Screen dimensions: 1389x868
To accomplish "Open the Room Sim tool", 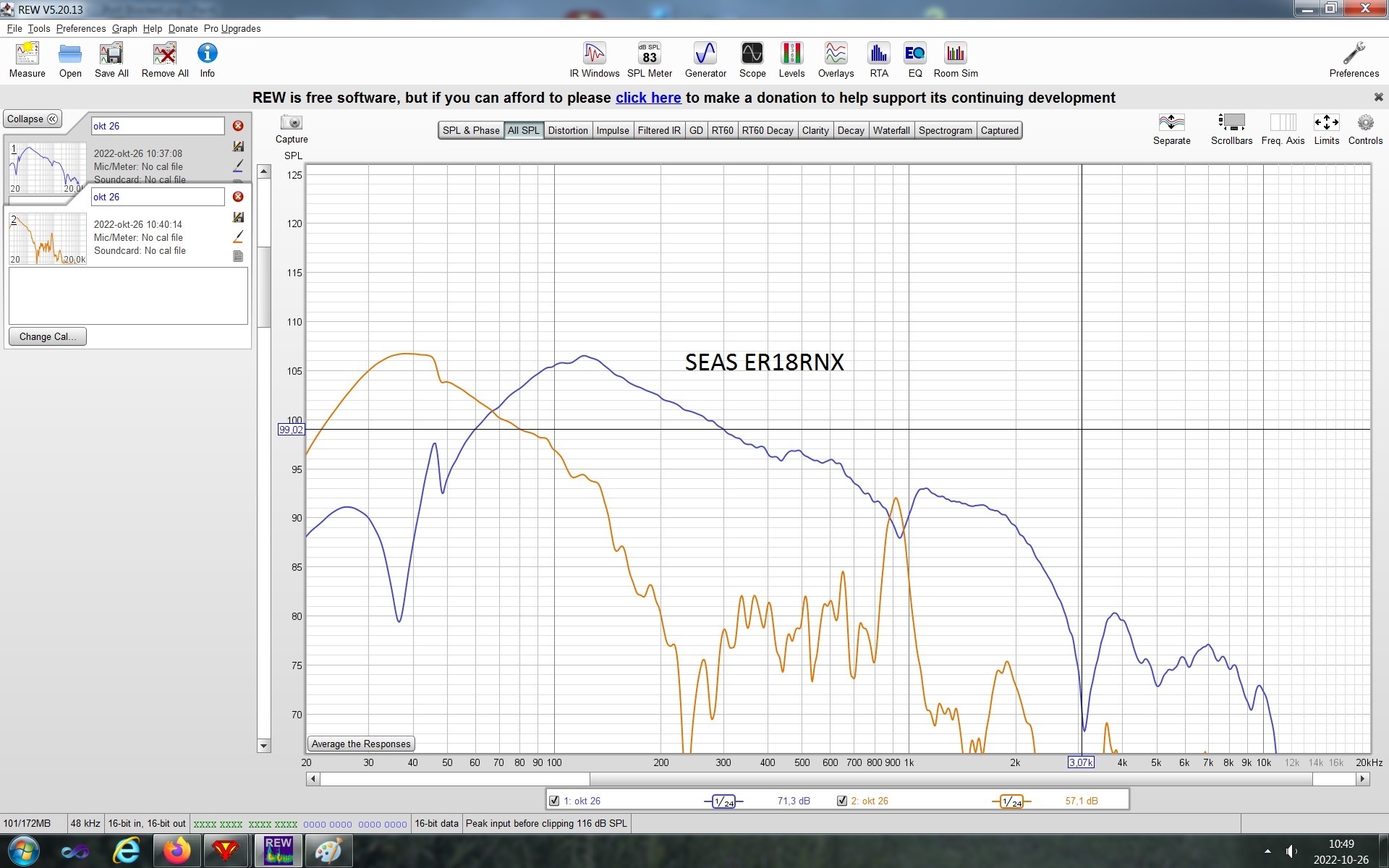I will point(956,59).
